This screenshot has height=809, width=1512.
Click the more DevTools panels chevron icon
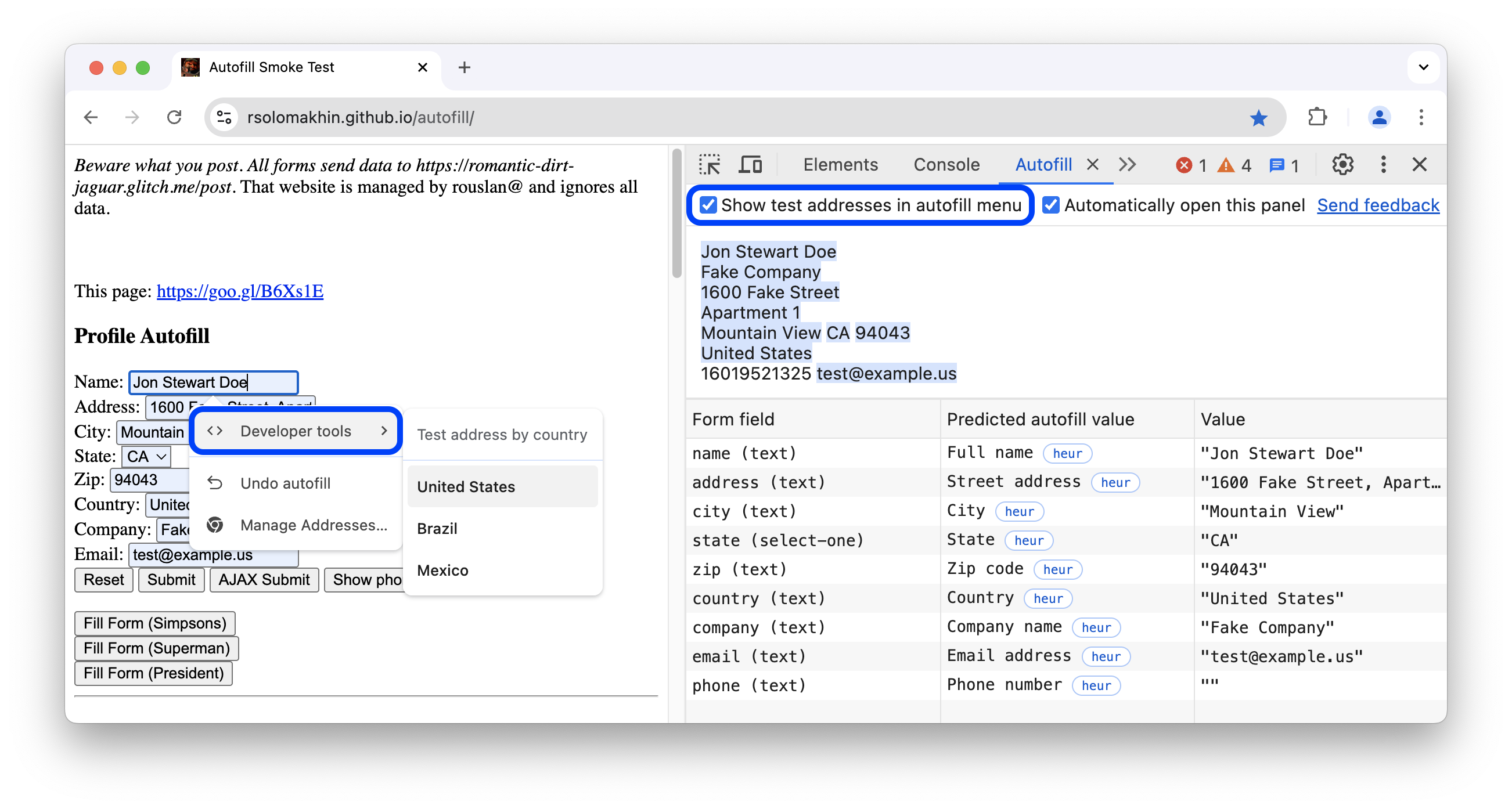[1126, 163]
